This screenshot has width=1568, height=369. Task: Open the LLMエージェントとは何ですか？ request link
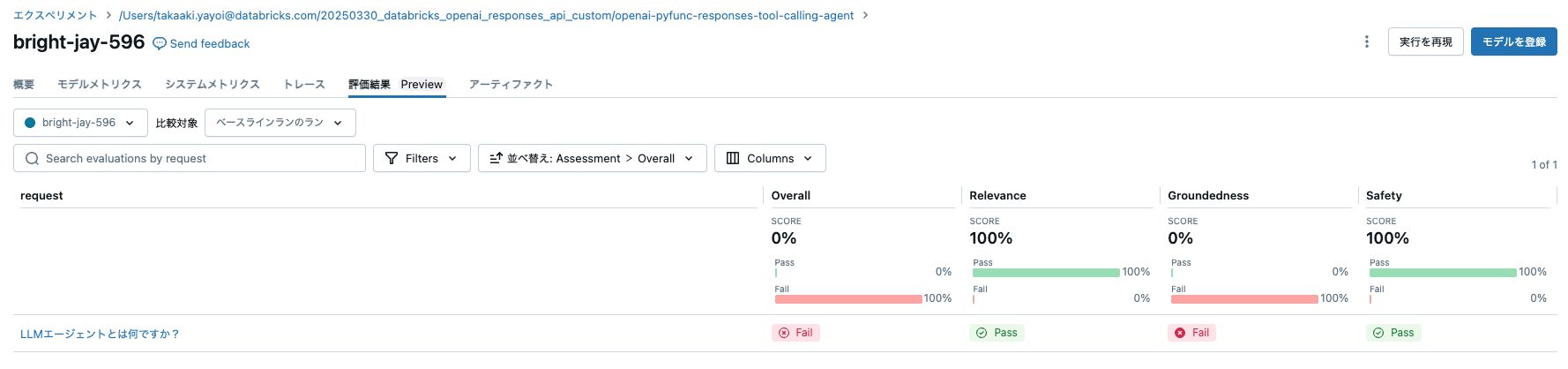click(101, 334)
